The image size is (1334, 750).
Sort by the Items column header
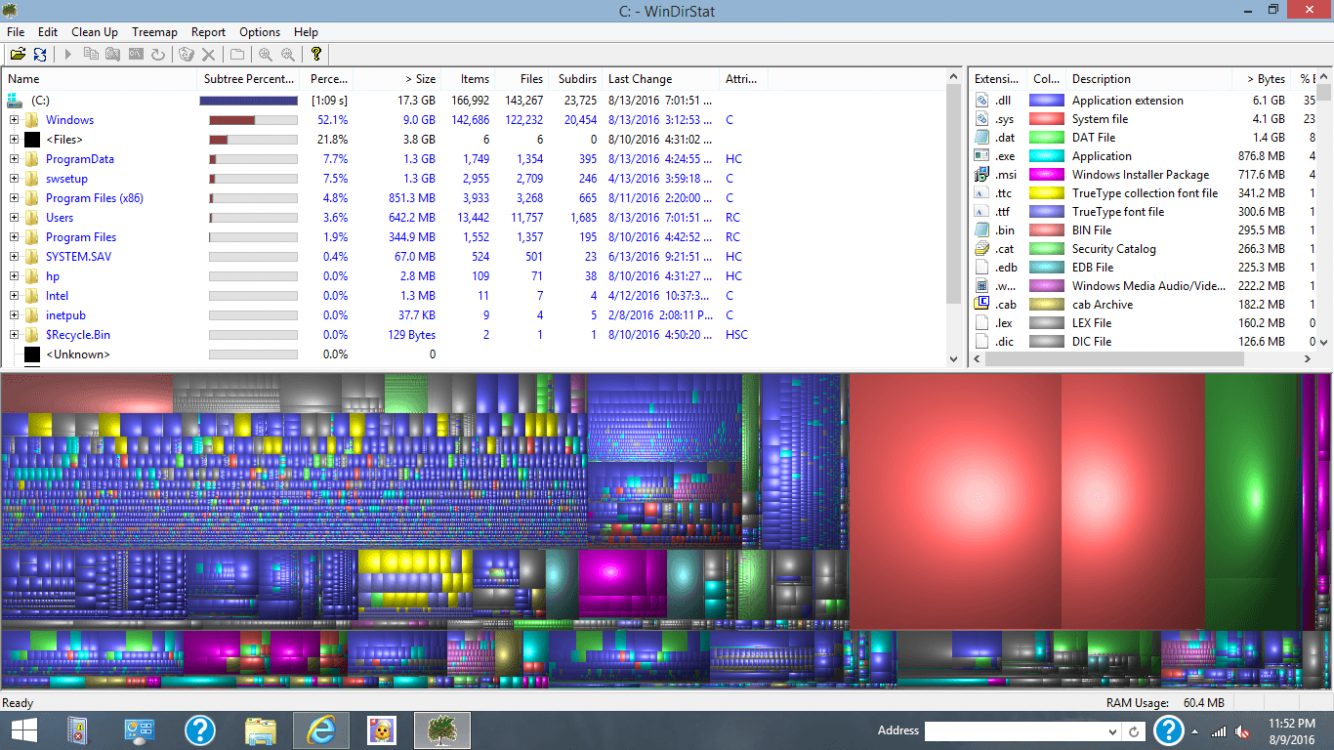click(x=468, y=79)
